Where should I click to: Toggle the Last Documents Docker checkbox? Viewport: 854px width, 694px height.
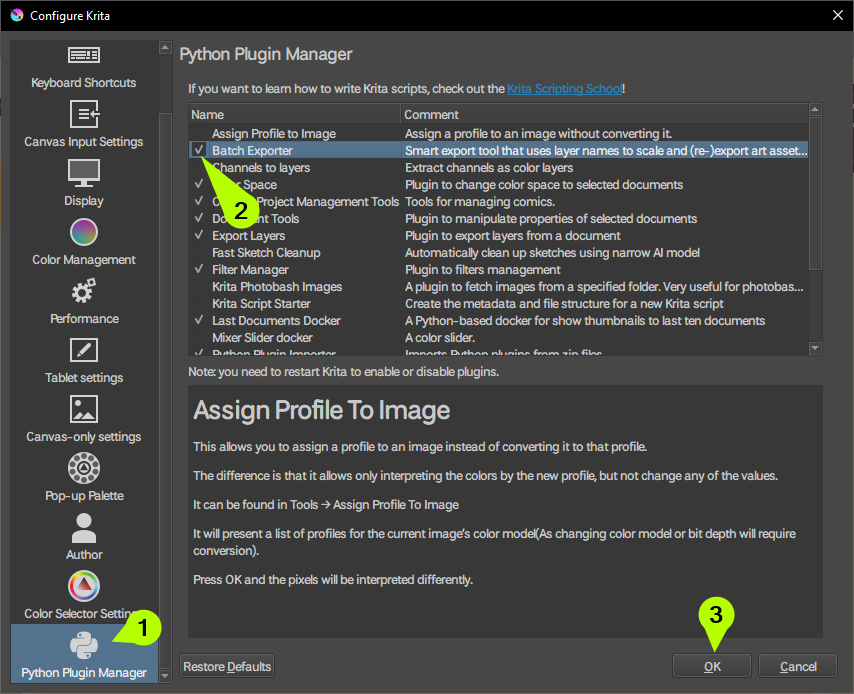(x=199, y=320)
